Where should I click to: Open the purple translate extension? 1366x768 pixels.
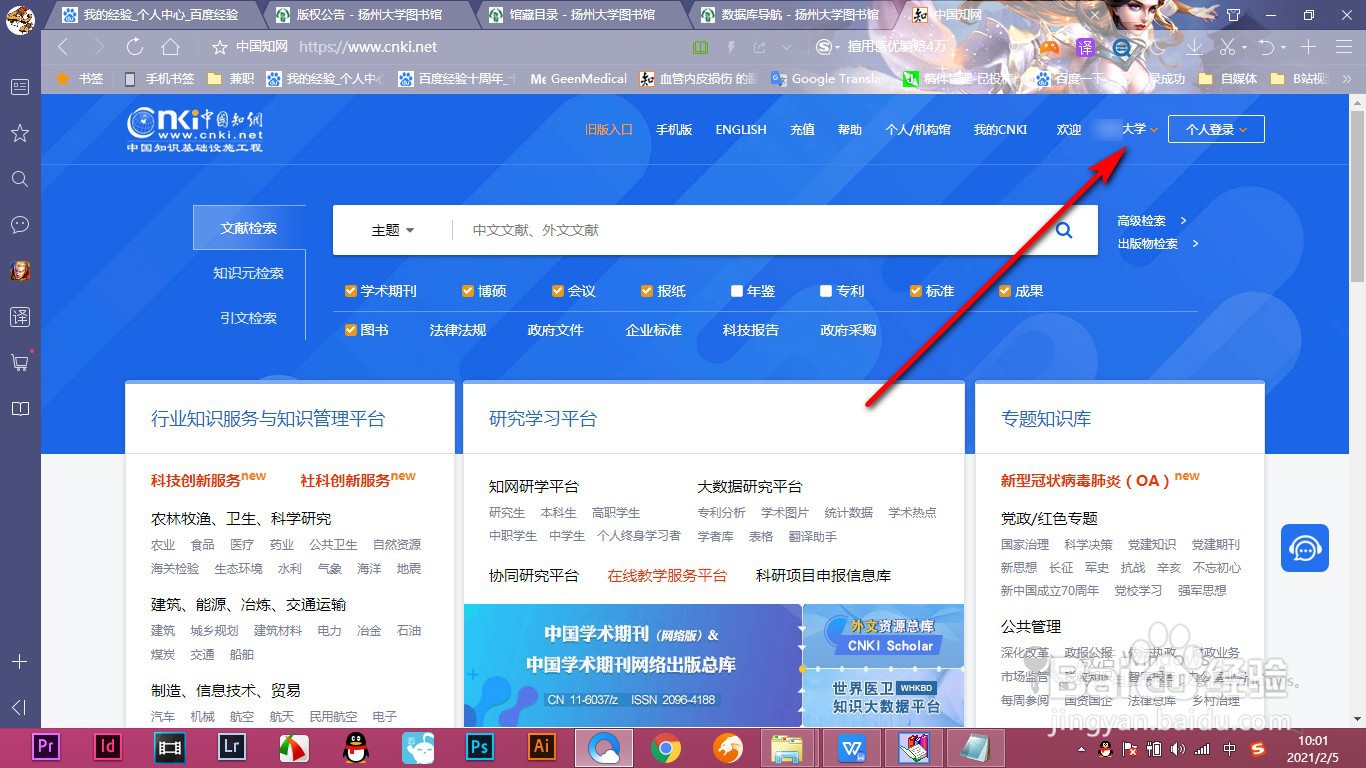pyautogui.click(x=1085, y=47)
